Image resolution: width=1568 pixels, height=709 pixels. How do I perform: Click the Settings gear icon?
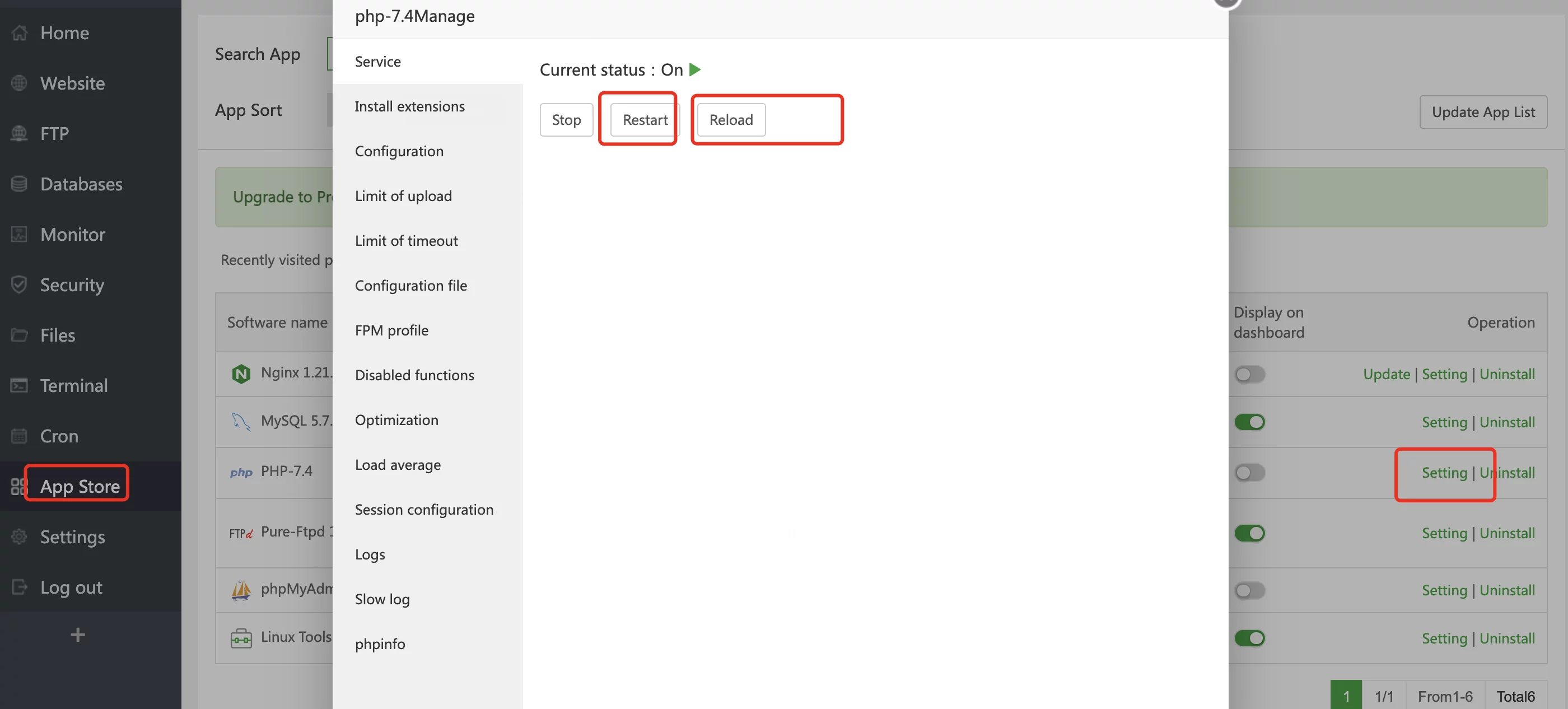[20, 537]
